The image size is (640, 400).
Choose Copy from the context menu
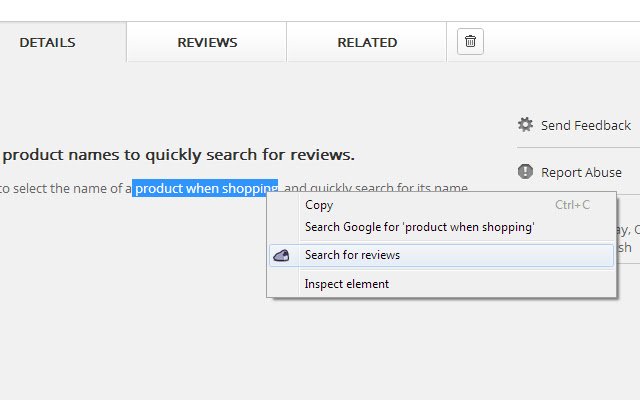[x=441, y=205]
